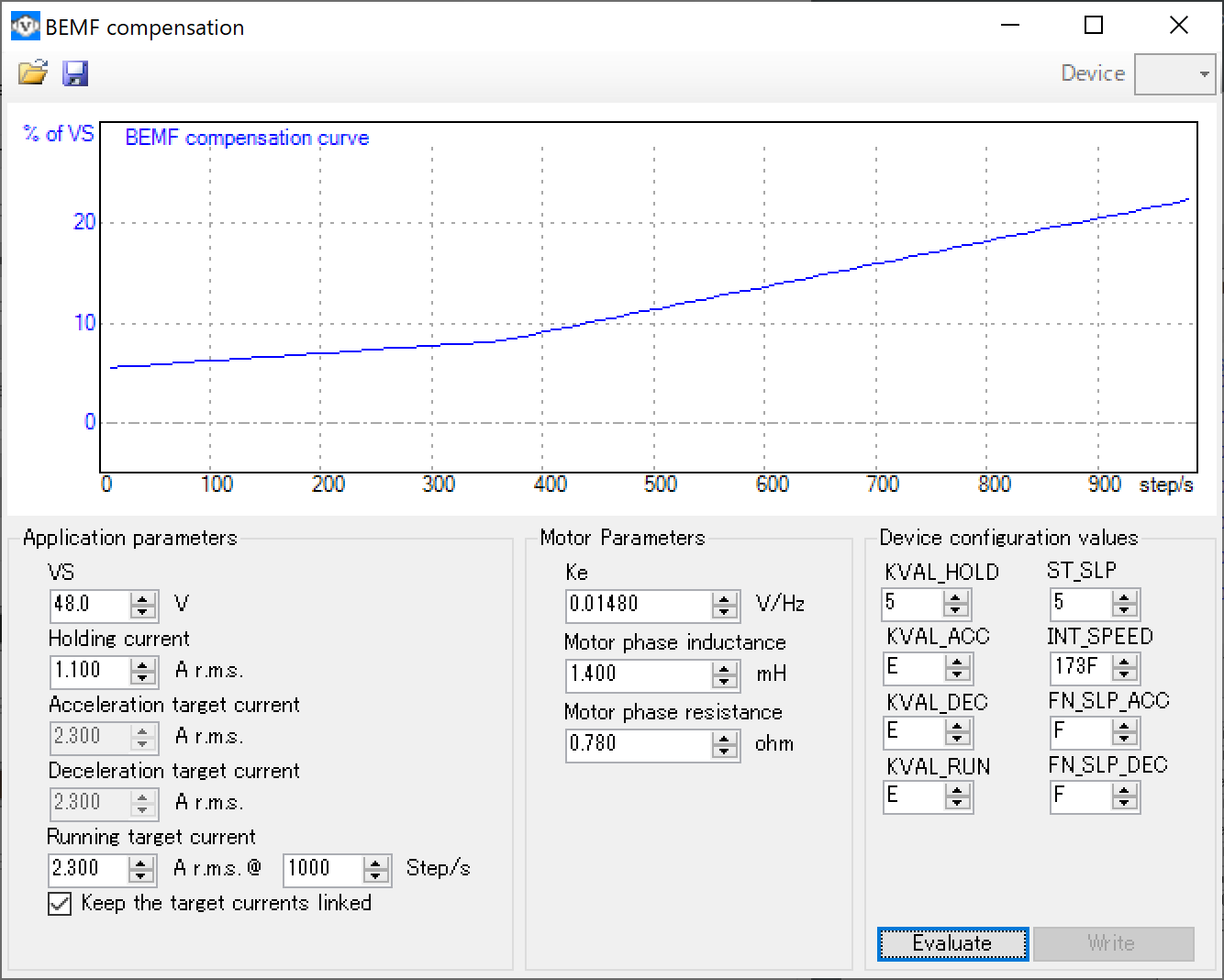
Task: Click the 1000 Step/s speed field
Action: [323, 869]
